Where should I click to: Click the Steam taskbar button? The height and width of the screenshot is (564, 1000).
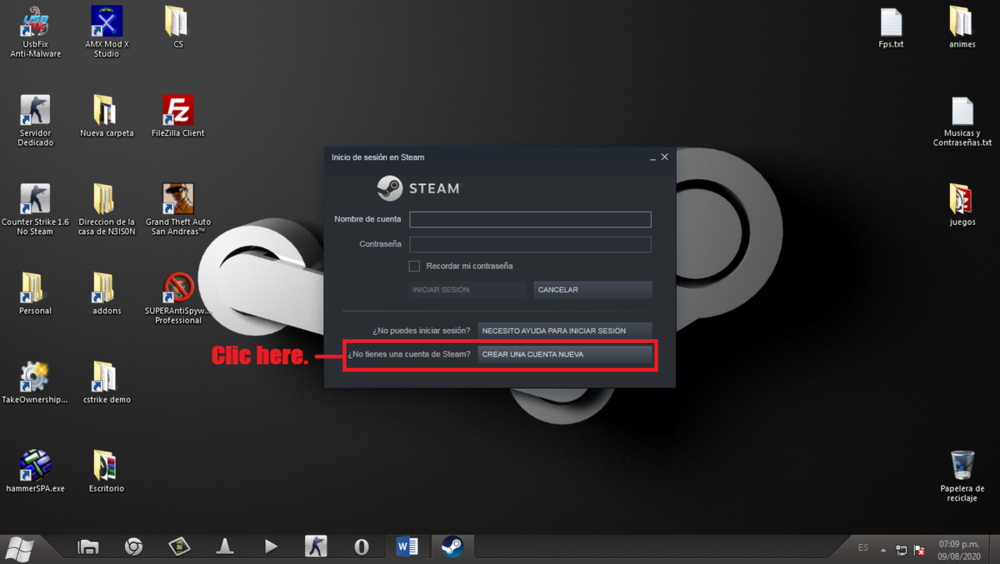(x=452, y=547)
